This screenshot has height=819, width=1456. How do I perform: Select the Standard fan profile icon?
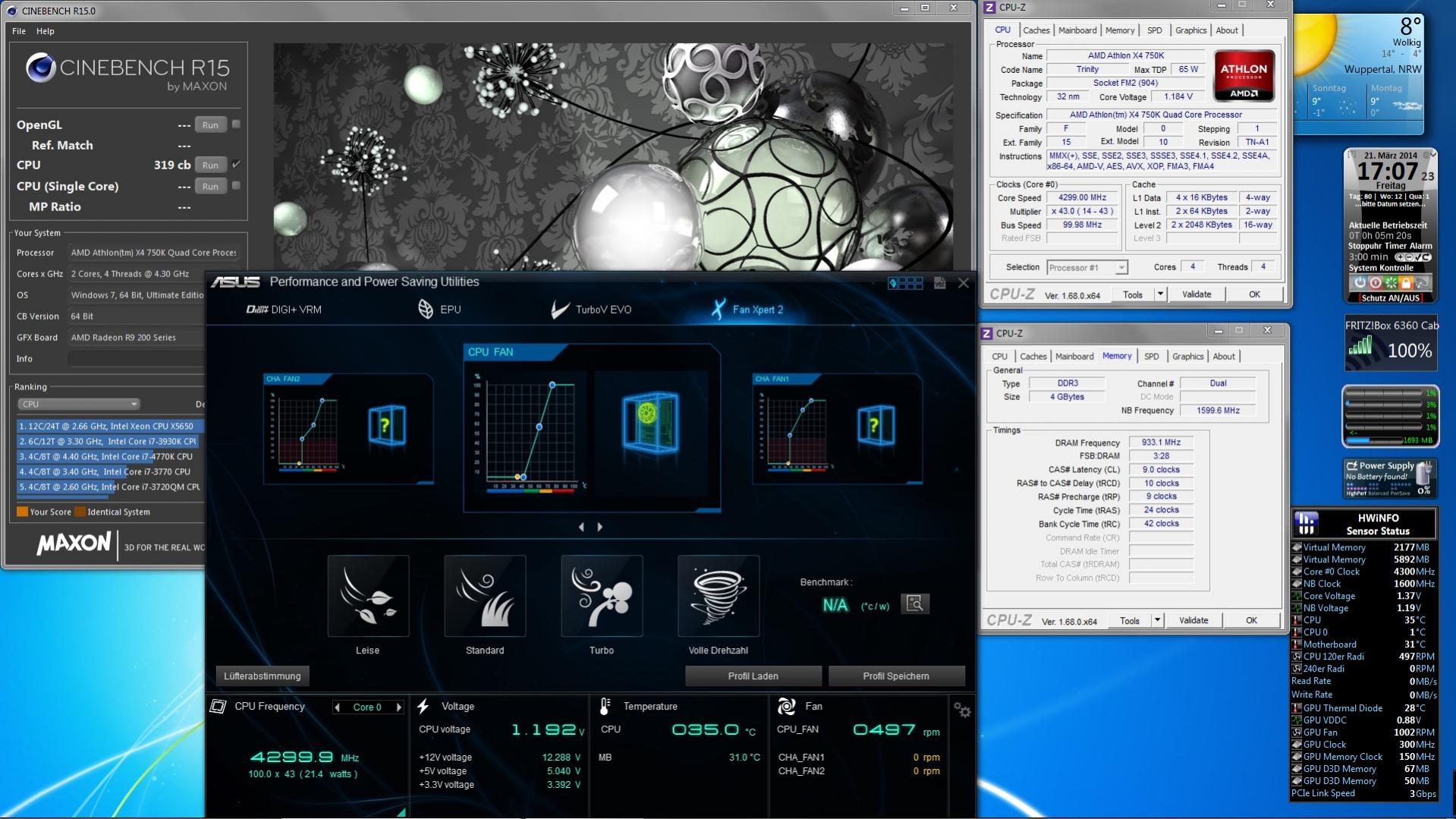click(x=485, y=596)
